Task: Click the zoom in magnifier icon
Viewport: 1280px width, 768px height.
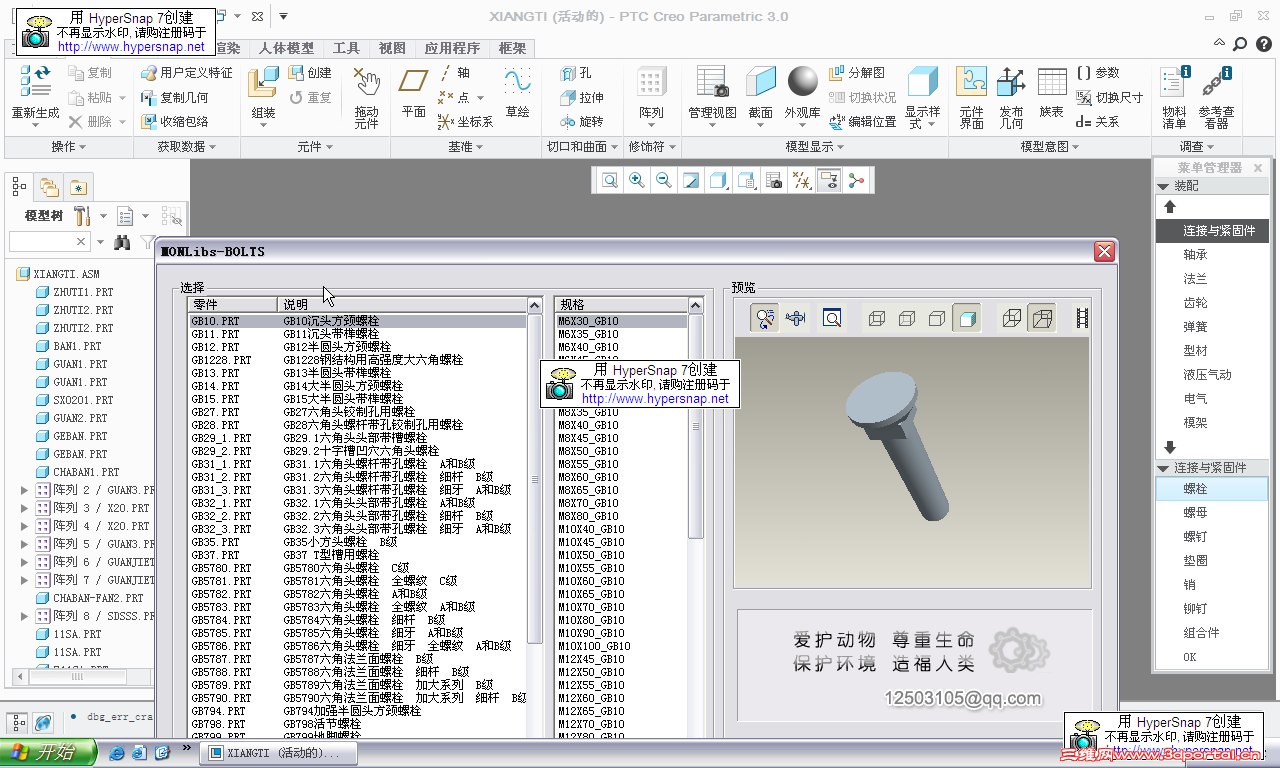Action: (636, 180)
